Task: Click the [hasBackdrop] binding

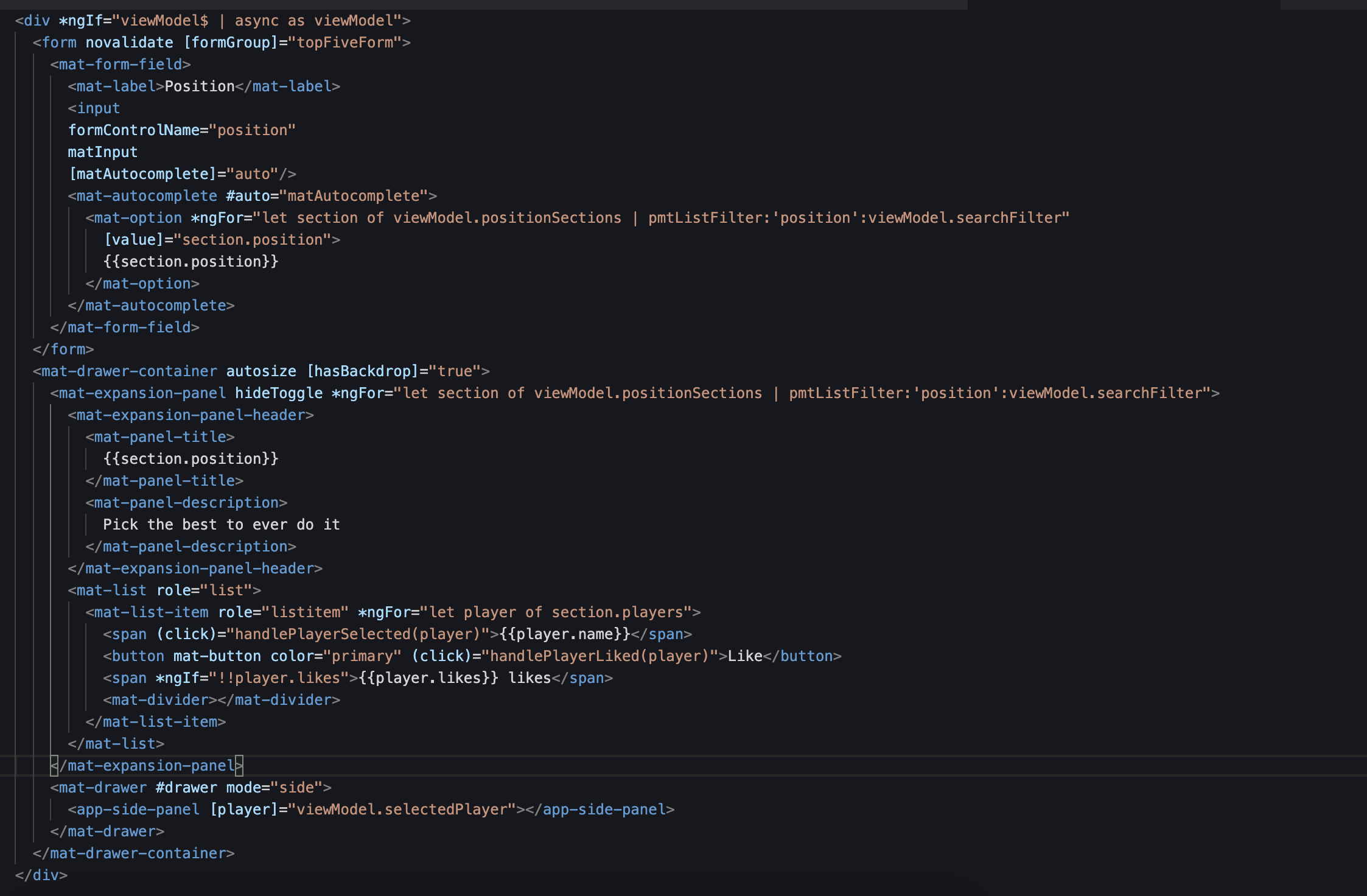Action: (363, 371)
